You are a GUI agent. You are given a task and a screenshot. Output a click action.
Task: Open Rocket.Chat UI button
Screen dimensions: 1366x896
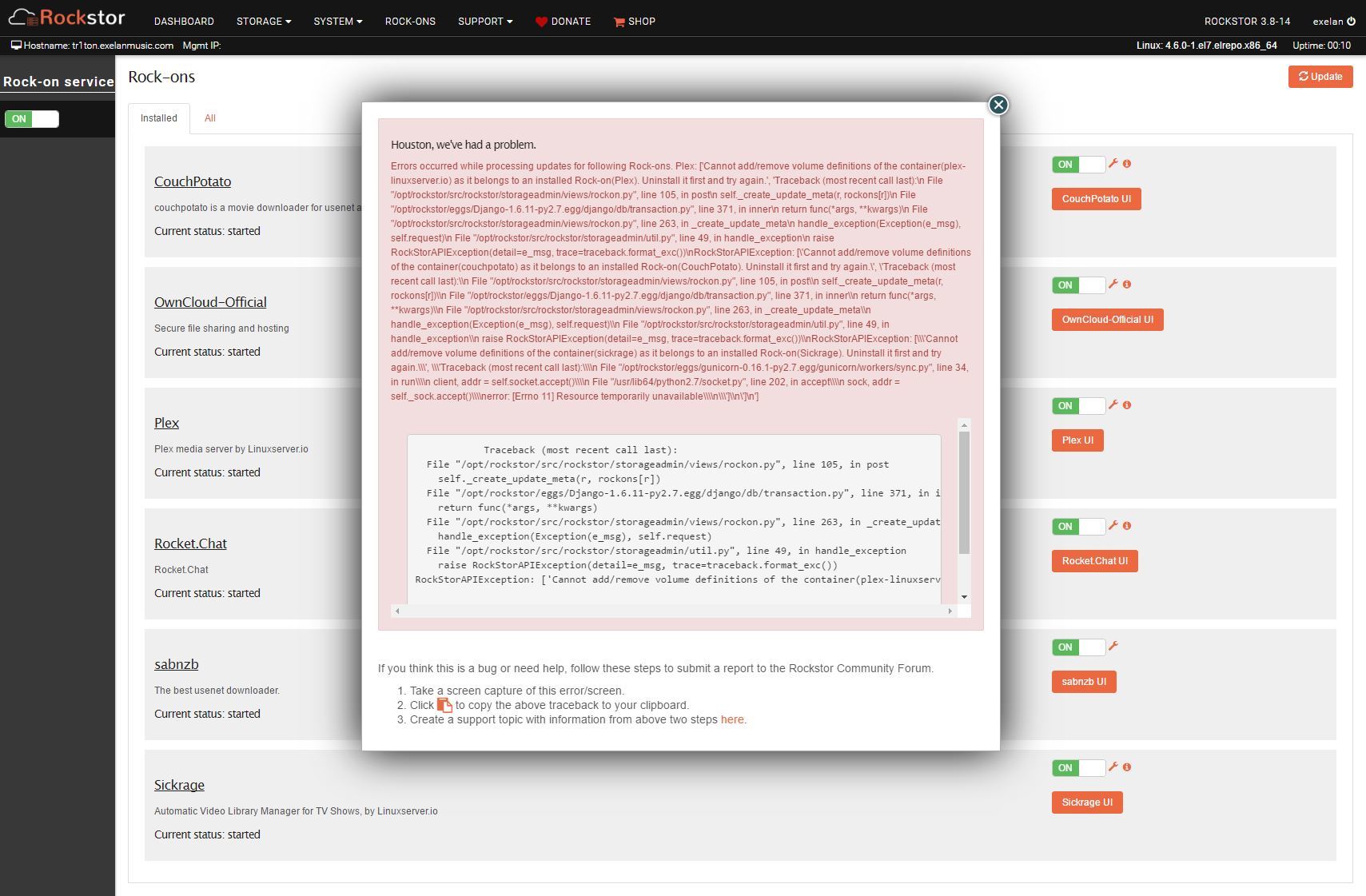pyautogui.click(x=1094, y=561)
